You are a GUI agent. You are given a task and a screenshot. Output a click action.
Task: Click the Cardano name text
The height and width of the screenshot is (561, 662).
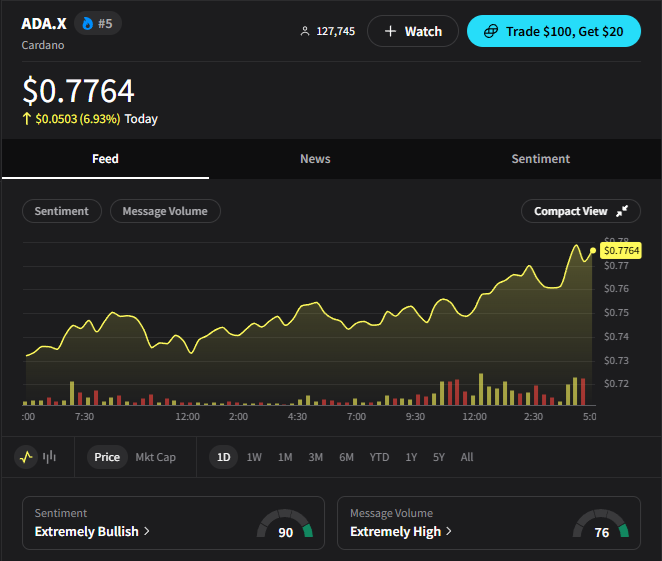(43, 45)
